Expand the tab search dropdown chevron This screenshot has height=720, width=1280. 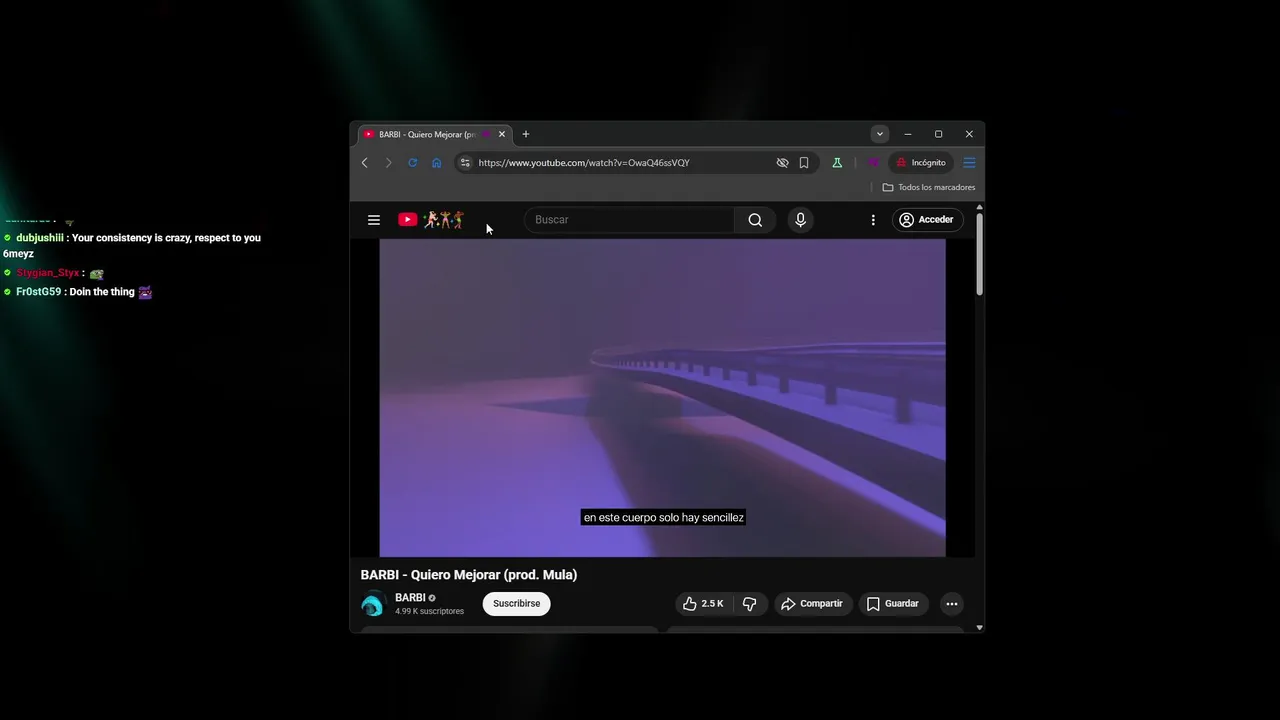pyautogui.click(x=880, y=134)
